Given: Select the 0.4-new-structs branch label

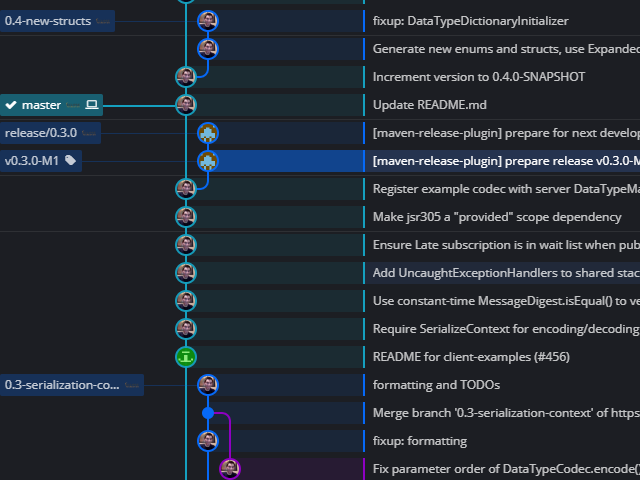Looking at the screenshot, I should tap(48, 21).
